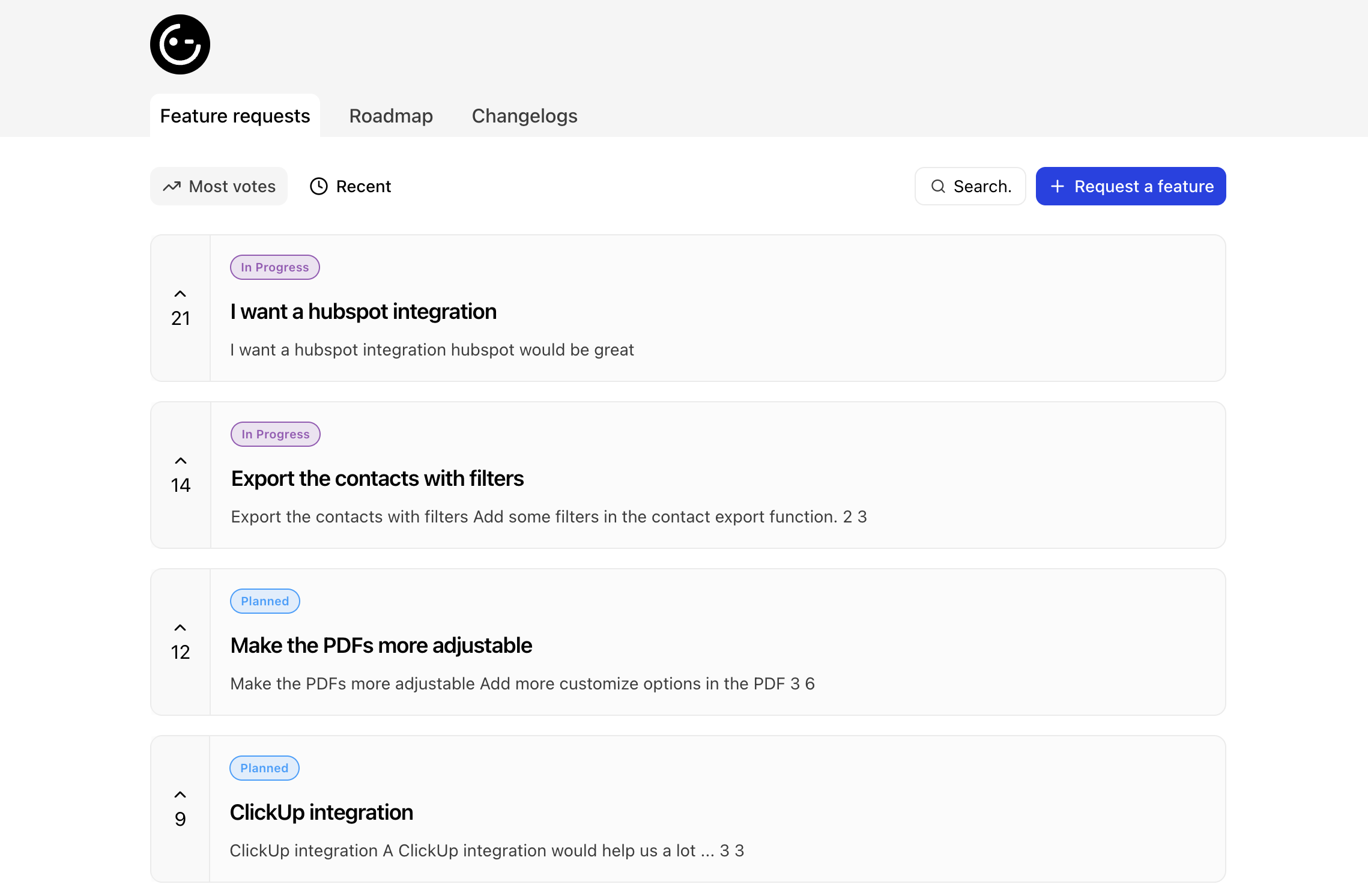Click the trending arrow icon on Most votes

click(x=172, y=187)
